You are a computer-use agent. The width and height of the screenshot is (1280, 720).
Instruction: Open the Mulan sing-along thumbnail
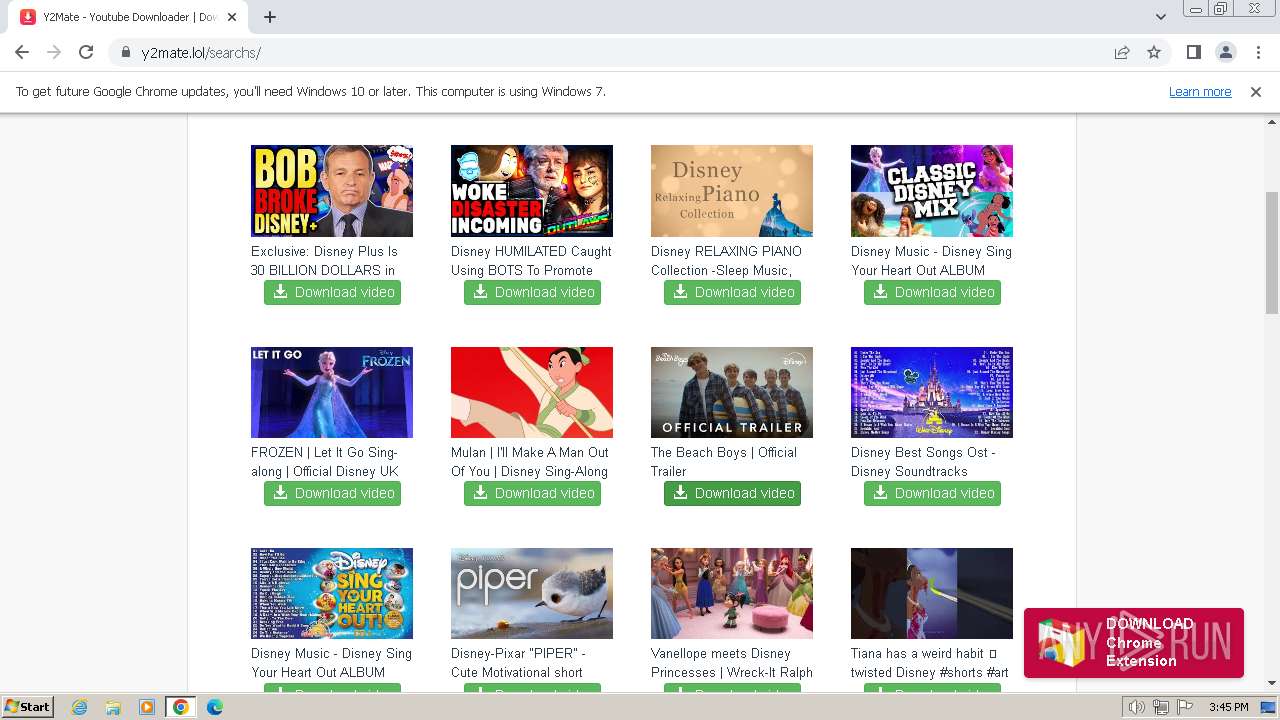pyautogui.click(x=532, y=392)
